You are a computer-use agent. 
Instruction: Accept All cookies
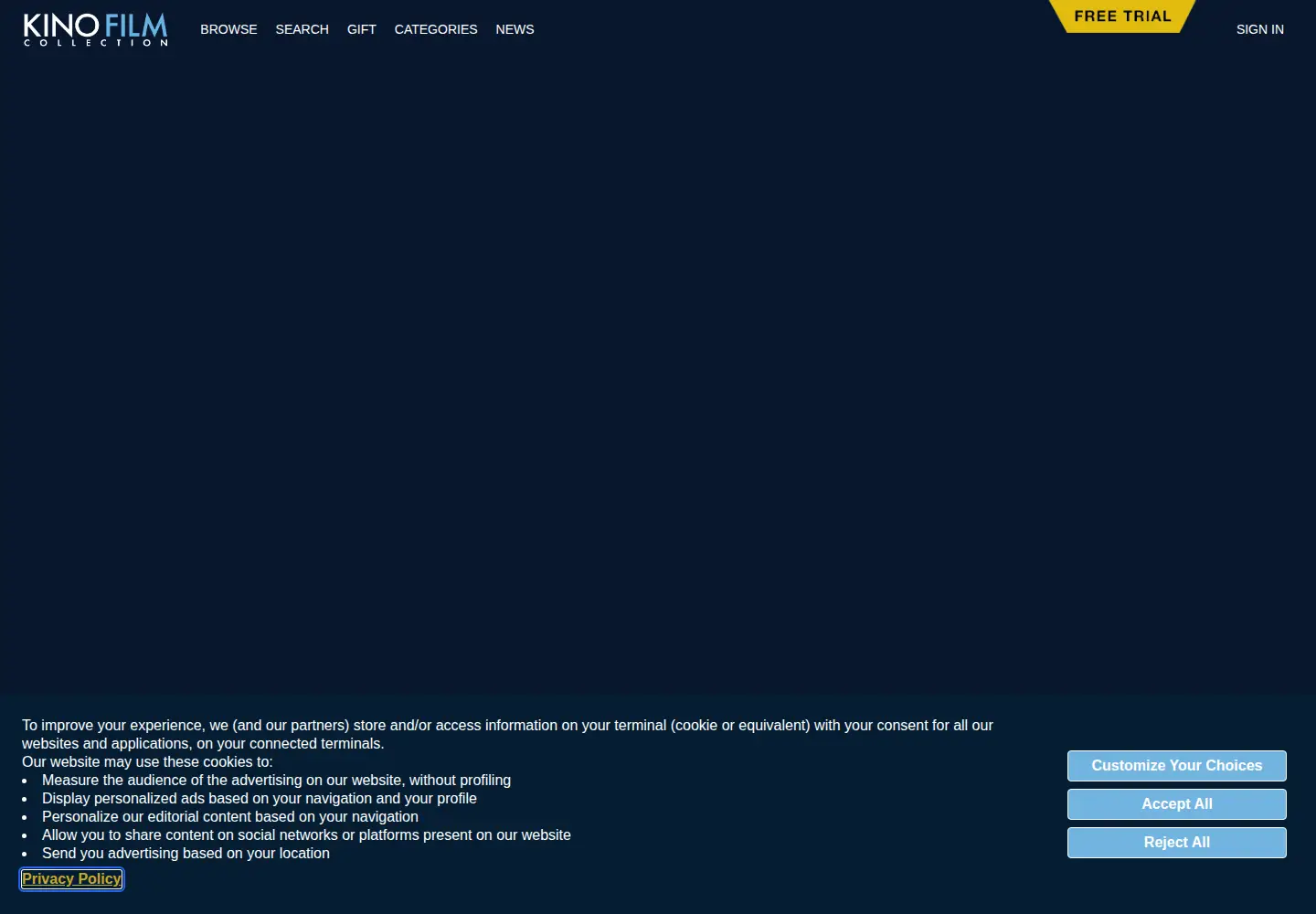1176,804
